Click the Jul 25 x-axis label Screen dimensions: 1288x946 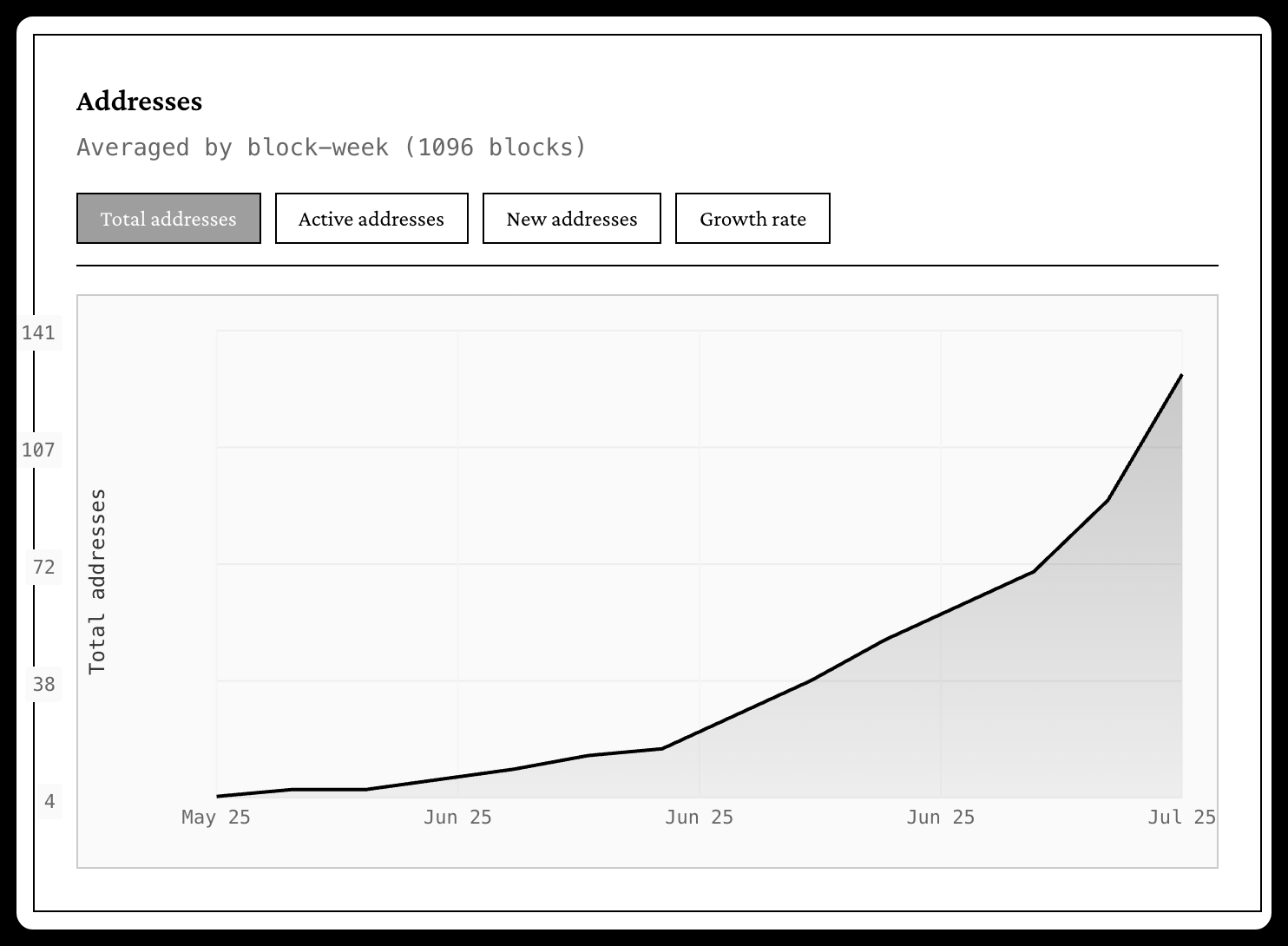tap(1181, 818)
